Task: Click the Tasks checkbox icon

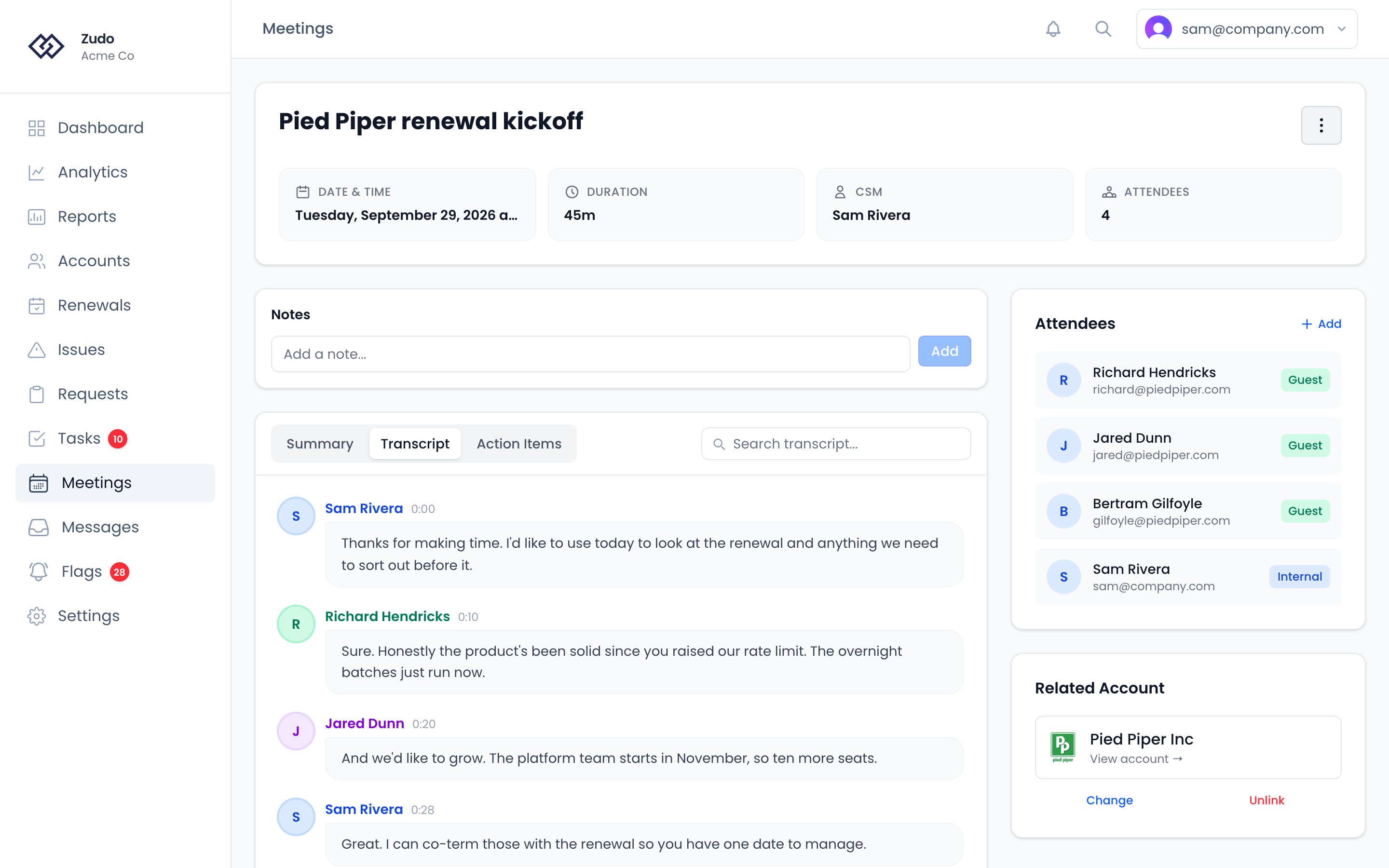Action: pos(37,439)
